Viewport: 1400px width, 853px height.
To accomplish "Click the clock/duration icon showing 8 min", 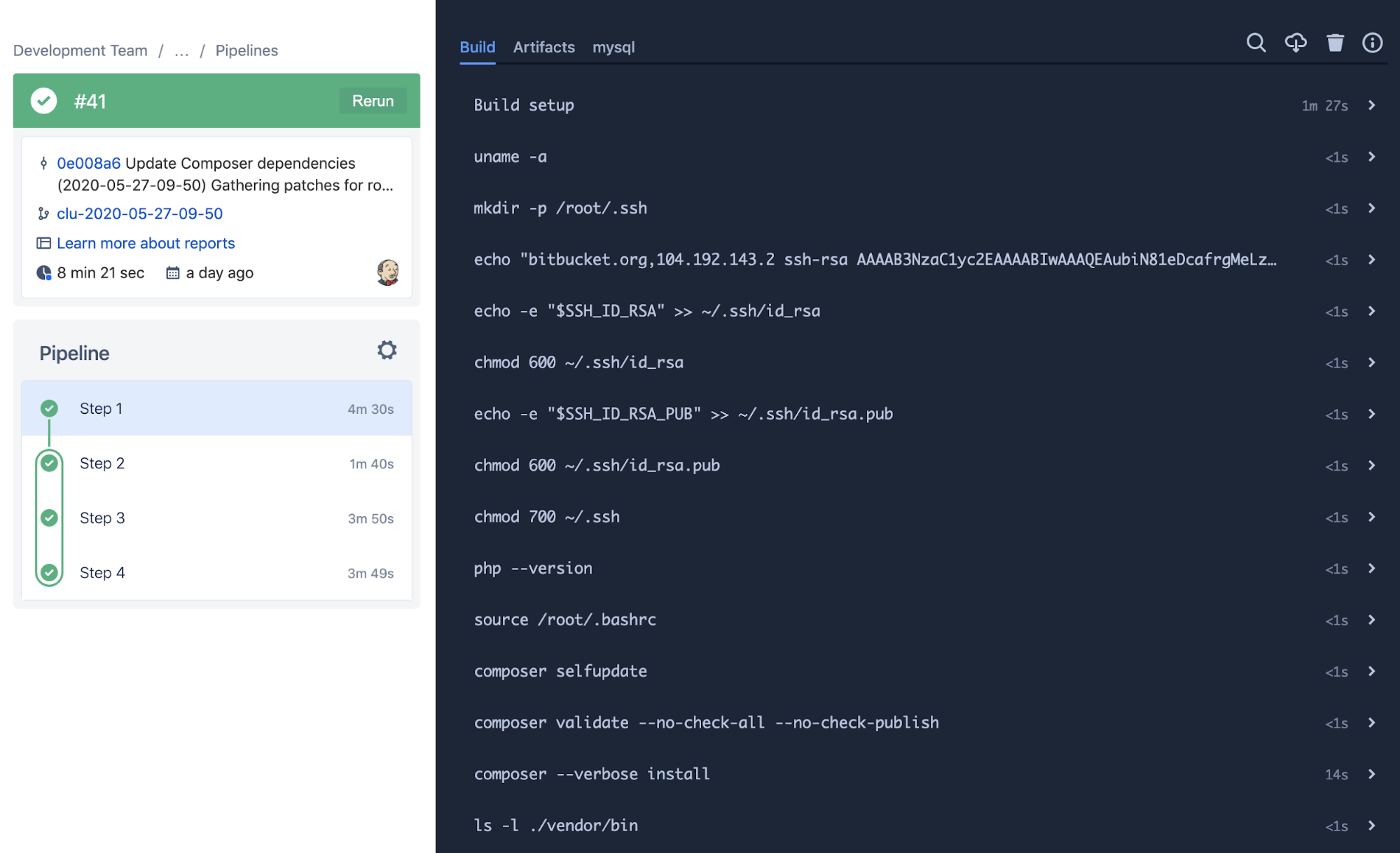I will tap(44, 273).
